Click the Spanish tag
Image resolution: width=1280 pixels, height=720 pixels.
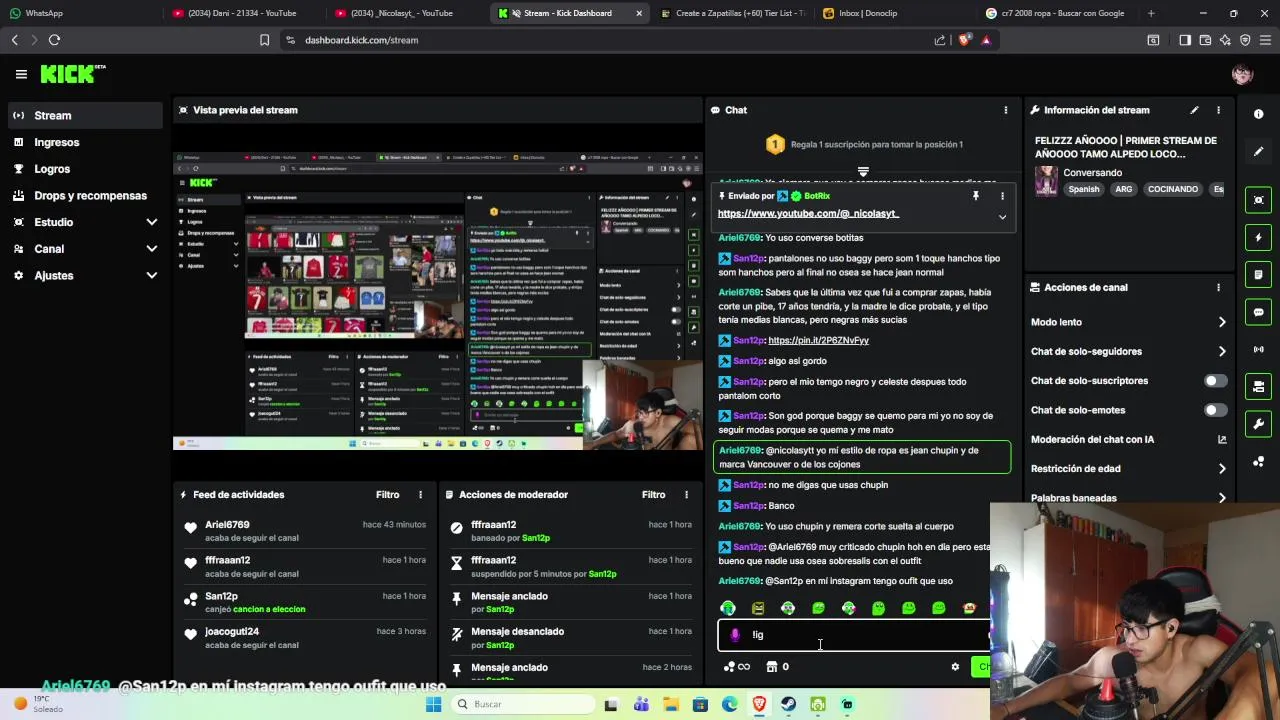[1083, 189]
